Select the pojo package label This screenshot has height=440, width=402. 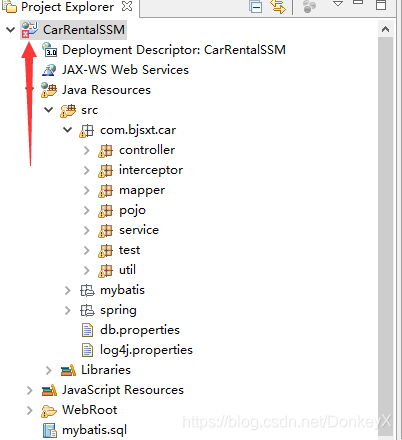point(132,210)
